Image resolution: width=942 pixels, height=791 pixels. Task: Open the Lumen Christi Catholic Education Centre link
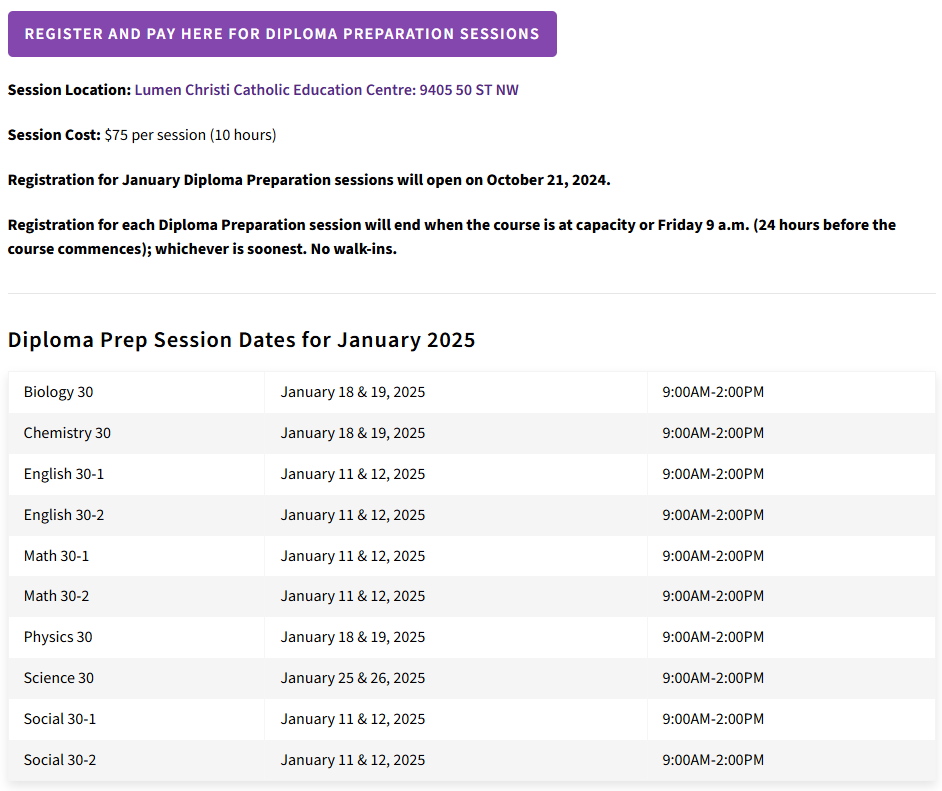pos(326,90)
